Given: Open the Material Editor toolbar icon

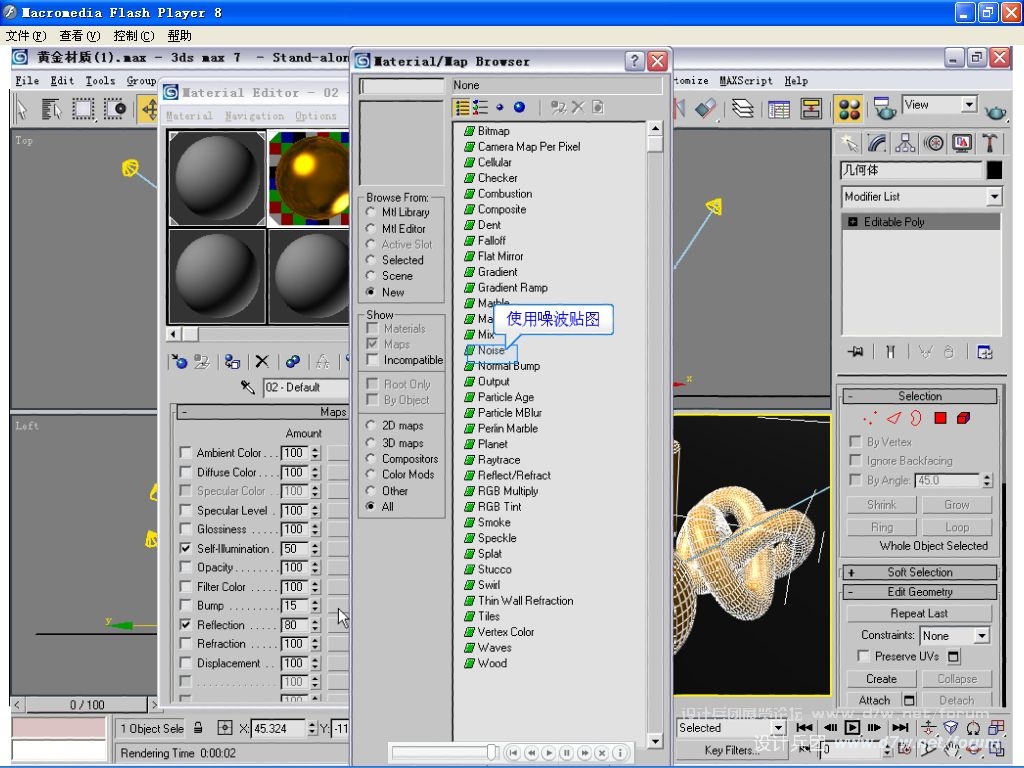Looking at the screenshot, I should (849, 109).
